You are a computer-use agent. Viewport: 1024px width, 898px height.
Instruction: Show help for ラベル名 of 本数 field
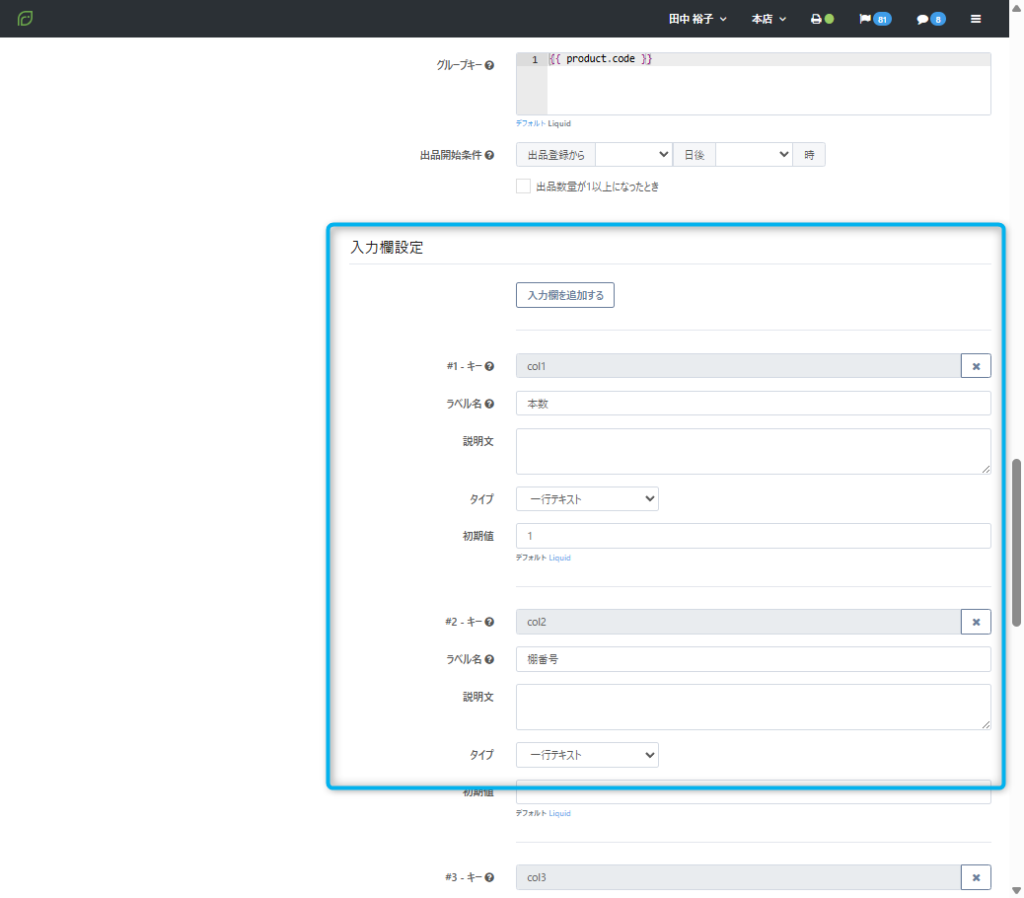click(x=489, y=404)
